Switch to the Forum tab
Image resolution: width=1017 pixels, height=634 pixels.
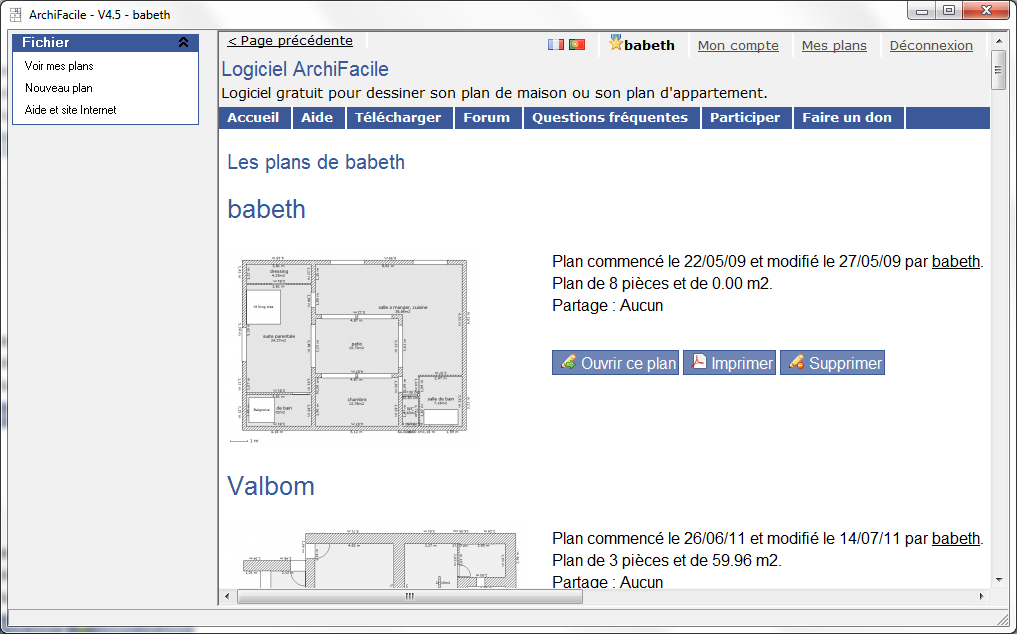coord(486,117)
